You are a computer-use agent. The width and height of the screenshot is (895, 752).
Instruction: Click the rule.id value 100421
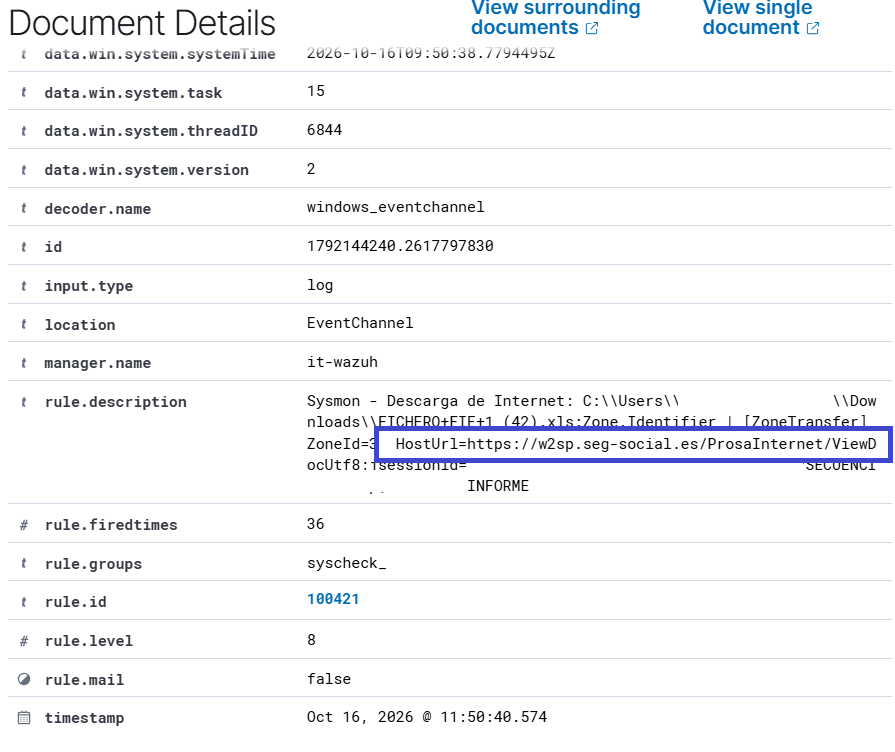tap(333, 599)
